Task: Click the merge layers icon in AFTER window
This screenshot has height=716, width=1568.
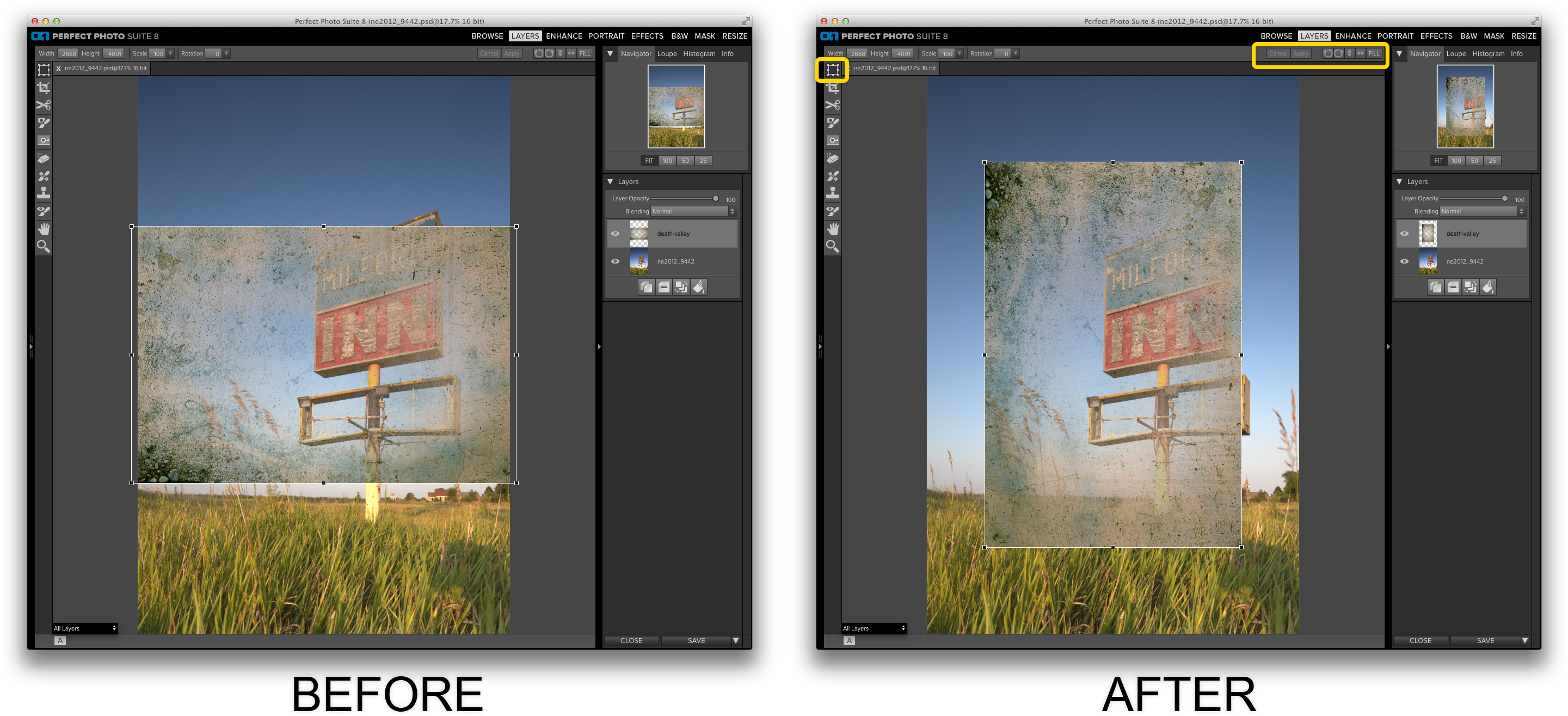Action: pos(1470,287)
